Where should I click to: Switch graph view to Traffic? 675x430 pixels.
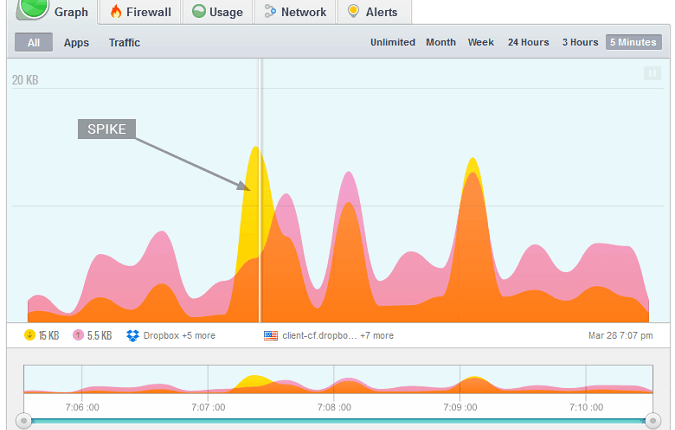click(124, 43)
